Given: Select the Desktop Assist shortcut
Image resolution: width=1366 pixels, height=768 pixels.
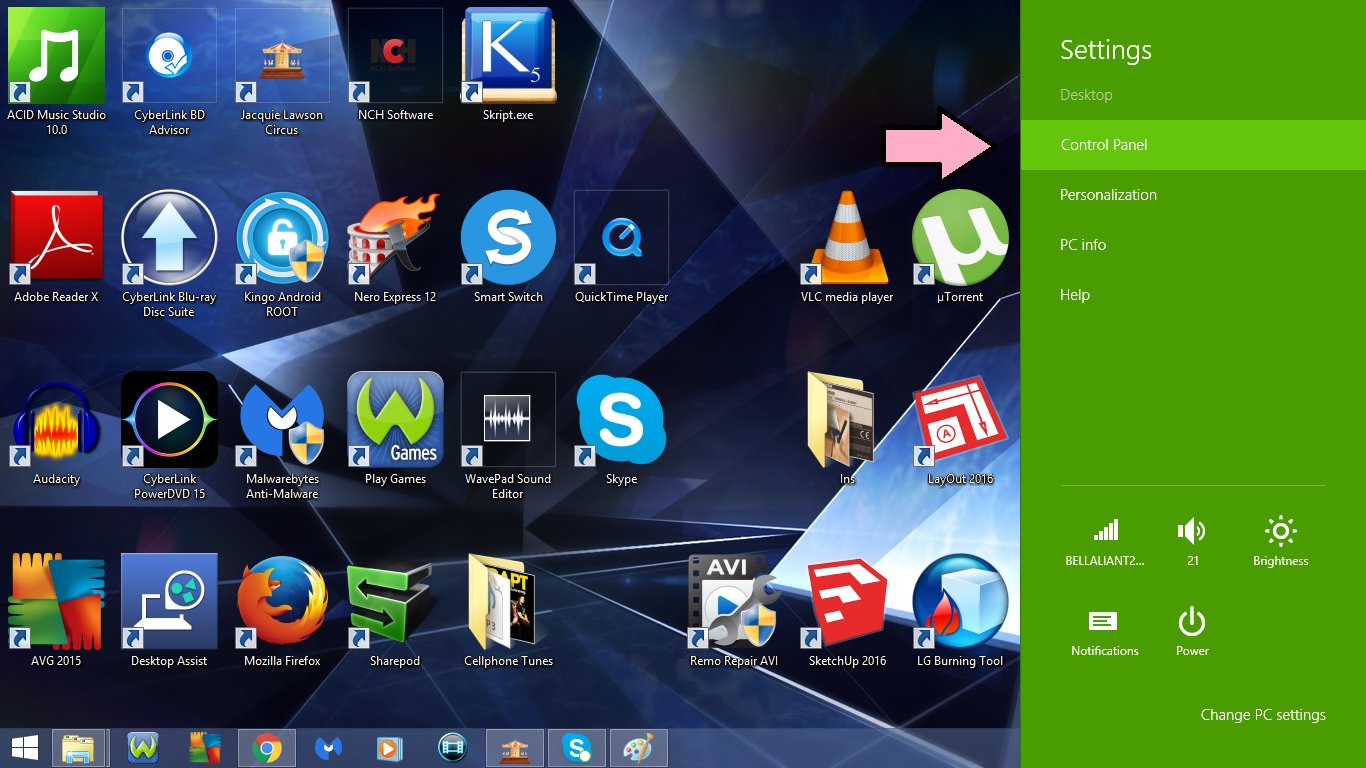Looking at the screenshot, I should click(x=169, y=611).
